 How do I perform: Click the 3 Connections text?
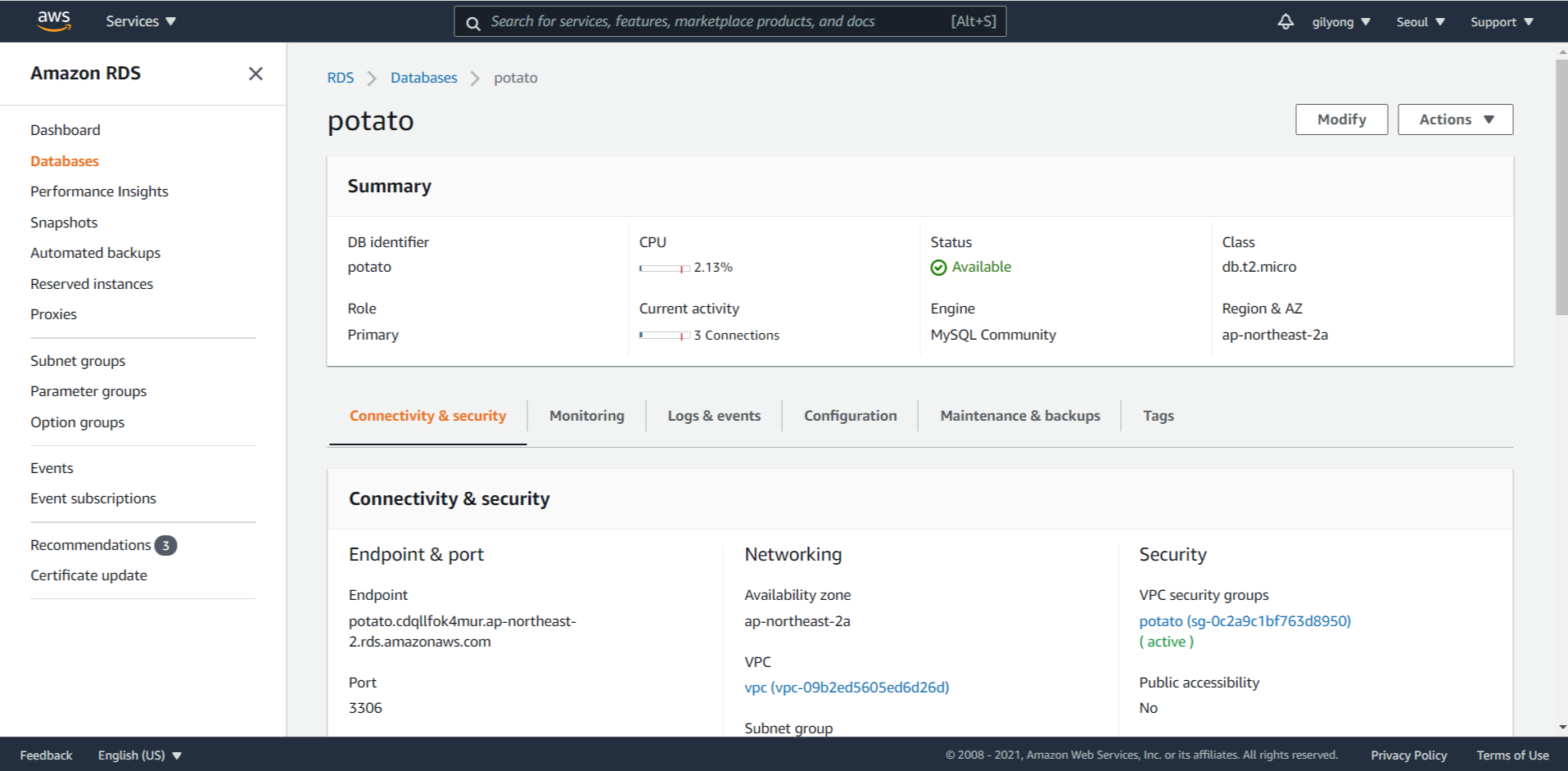point(736,336)
